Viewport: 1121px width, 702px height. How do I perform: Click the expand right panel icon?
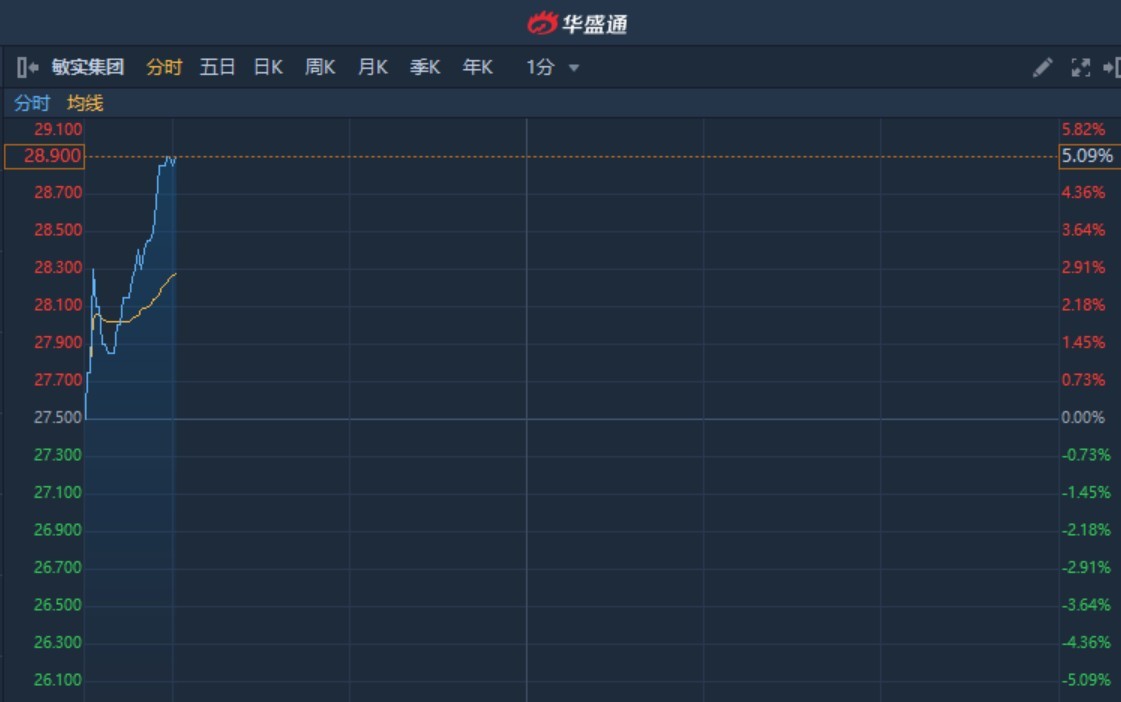[1111, 68]
